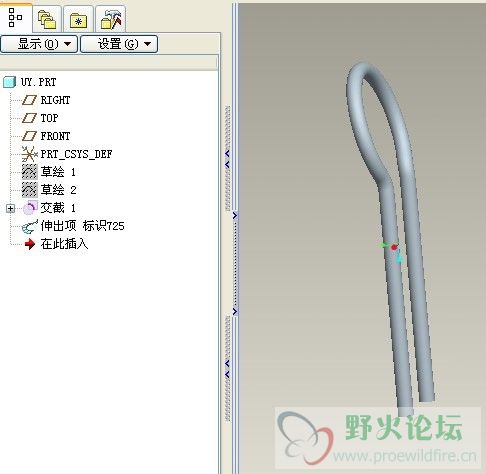
Task: Click the red 在此插入 insert arrow
Action: [30, 244]
